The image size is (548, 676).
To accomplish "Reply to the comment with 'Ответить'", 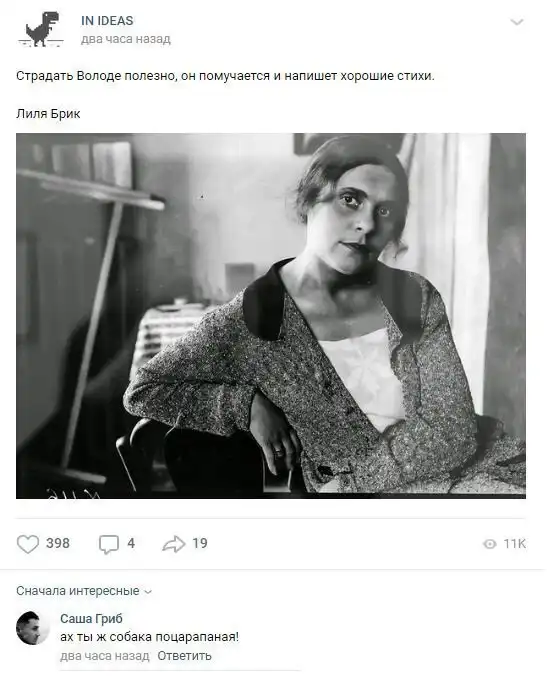I will 184,656.
